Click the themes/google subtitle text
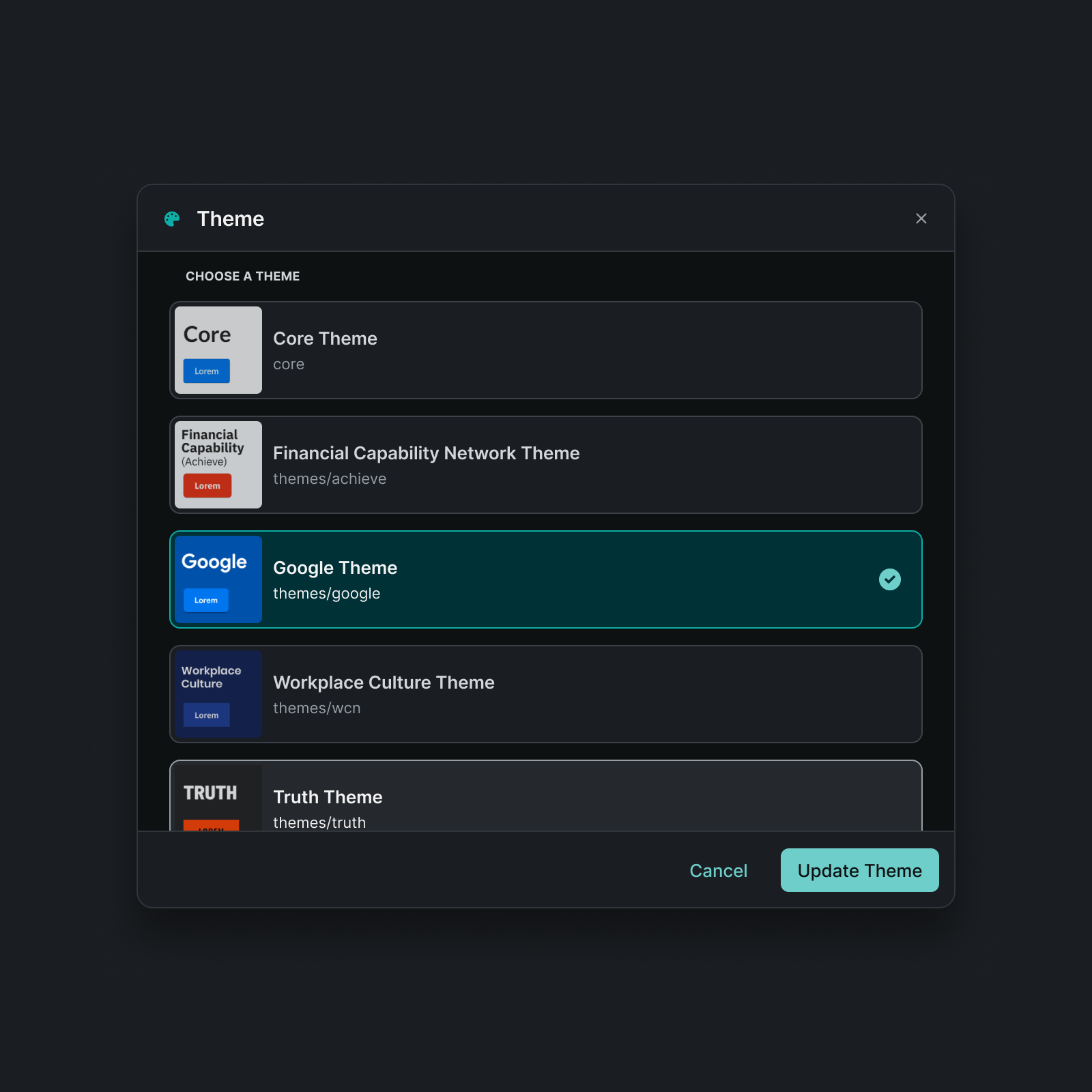Image resolution: width=1092 pixels, height=1092 pixels. pos(327,593)
